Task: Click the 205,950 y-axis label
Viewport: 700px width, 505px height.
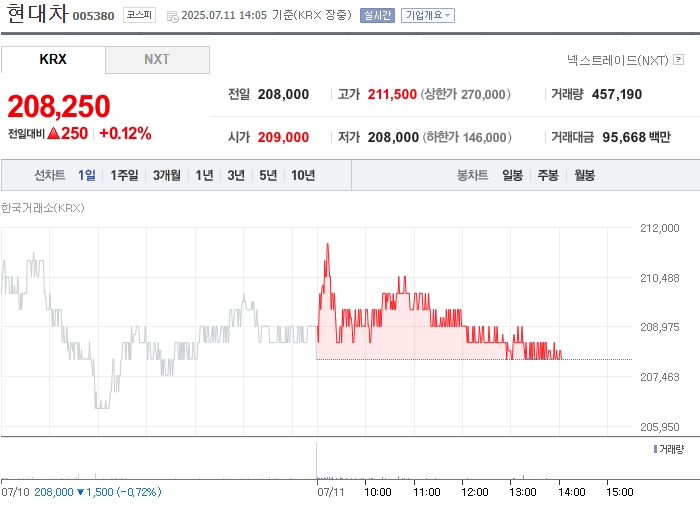Action: 659,427
